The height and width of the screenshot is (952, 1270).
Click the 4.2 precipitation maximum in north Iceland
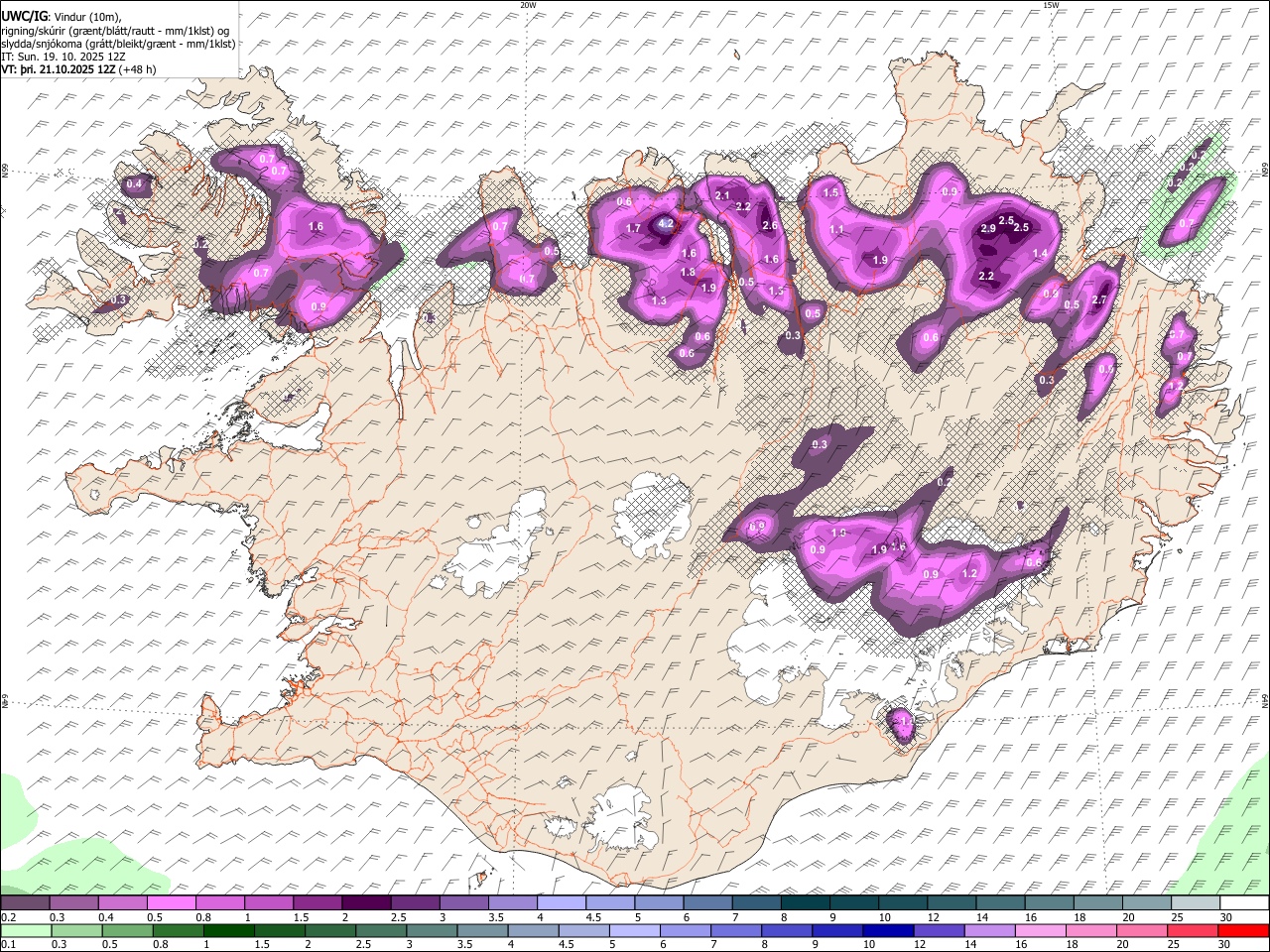pyautogui.click(x=667, y=224)
